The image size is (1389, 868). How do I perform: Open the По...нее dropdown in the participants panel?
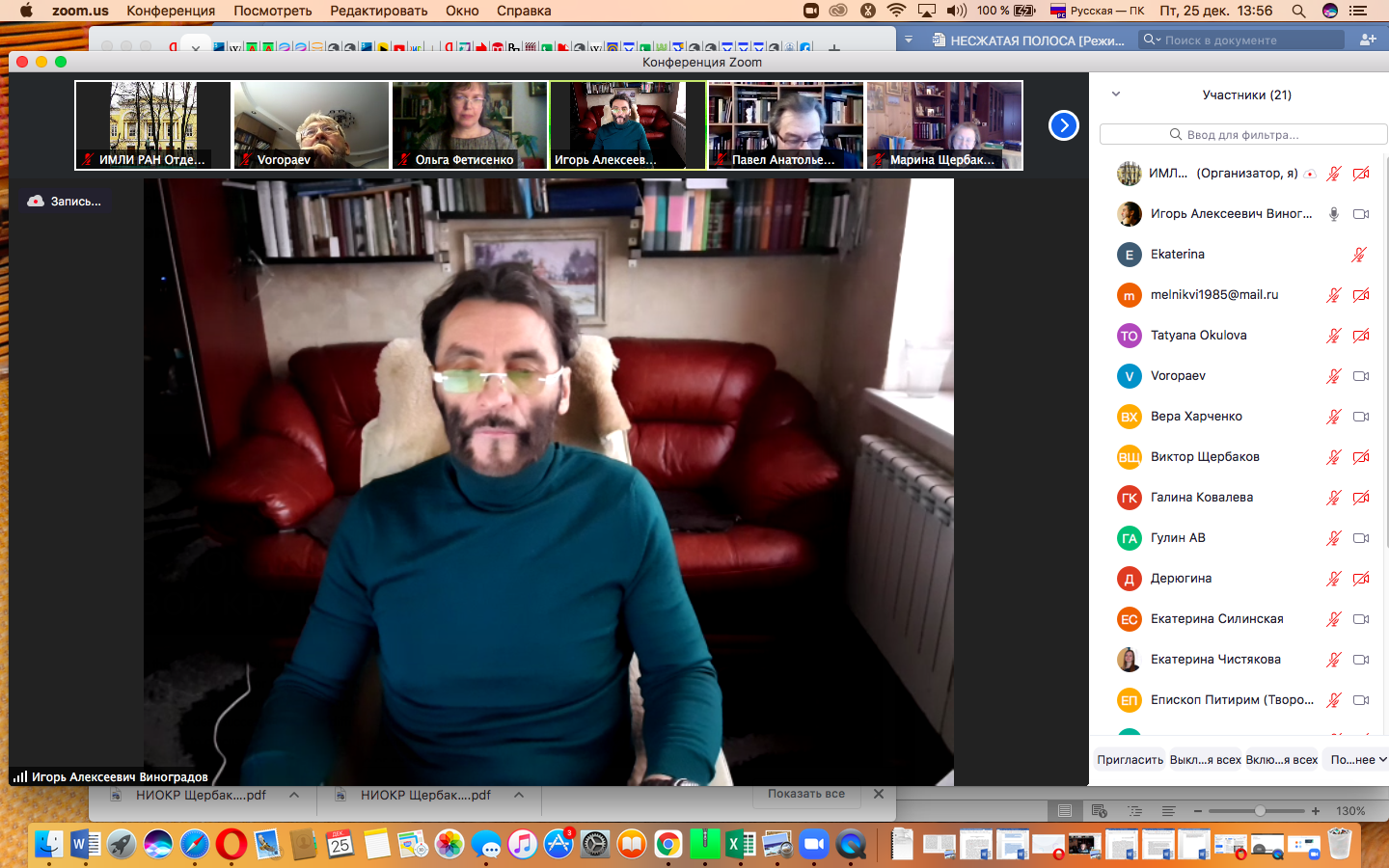coord(1357,760)
